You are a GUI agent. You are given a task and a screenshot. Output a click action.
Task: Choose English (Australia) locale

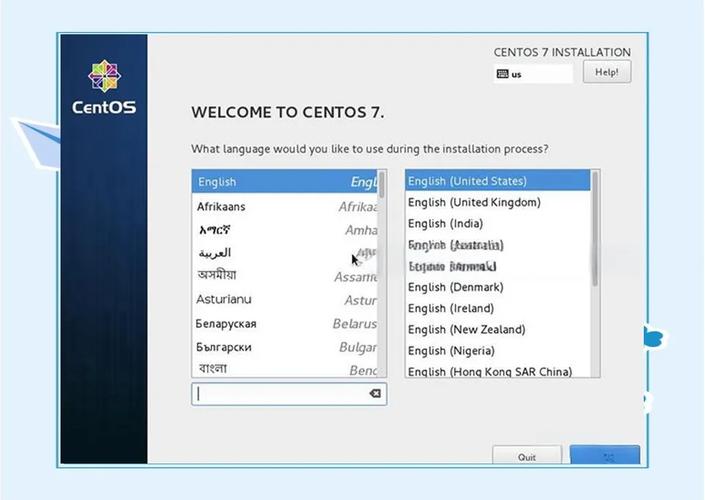(498, 245)
